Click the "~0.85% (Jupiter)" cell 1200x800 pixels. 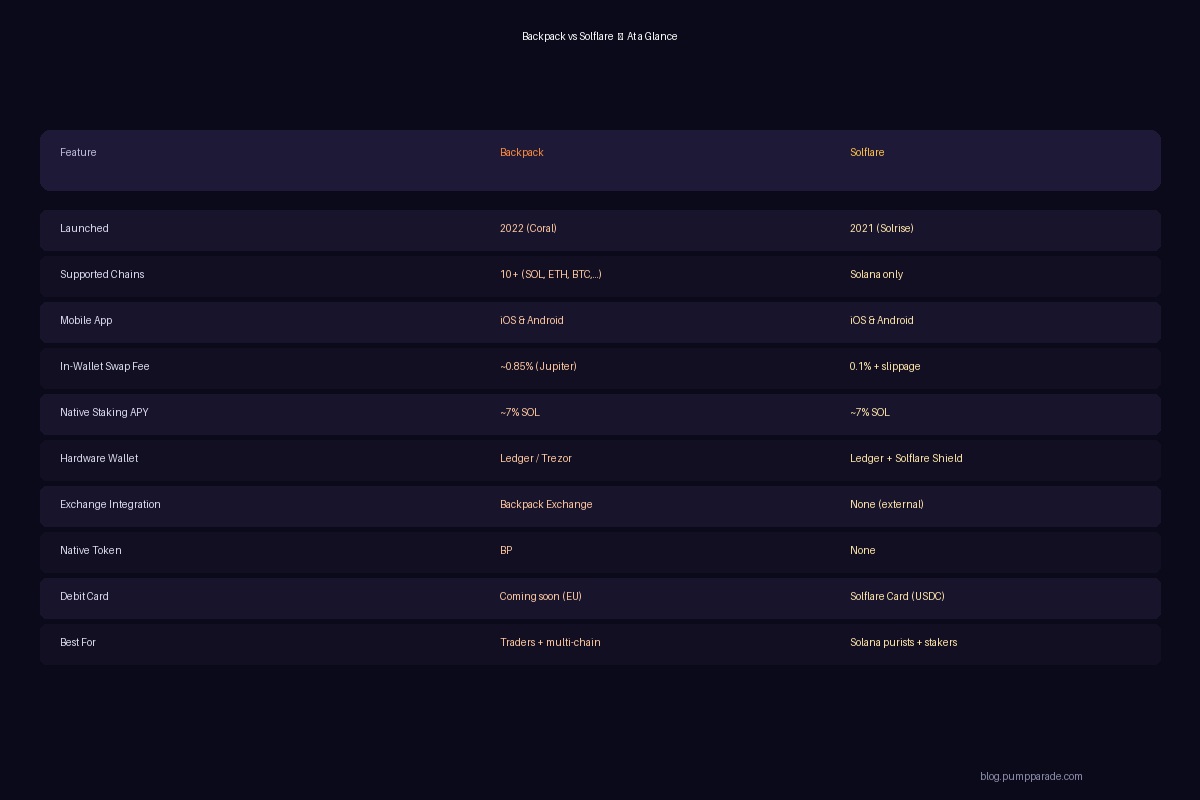pyautogui.click(x=538, y=366)
